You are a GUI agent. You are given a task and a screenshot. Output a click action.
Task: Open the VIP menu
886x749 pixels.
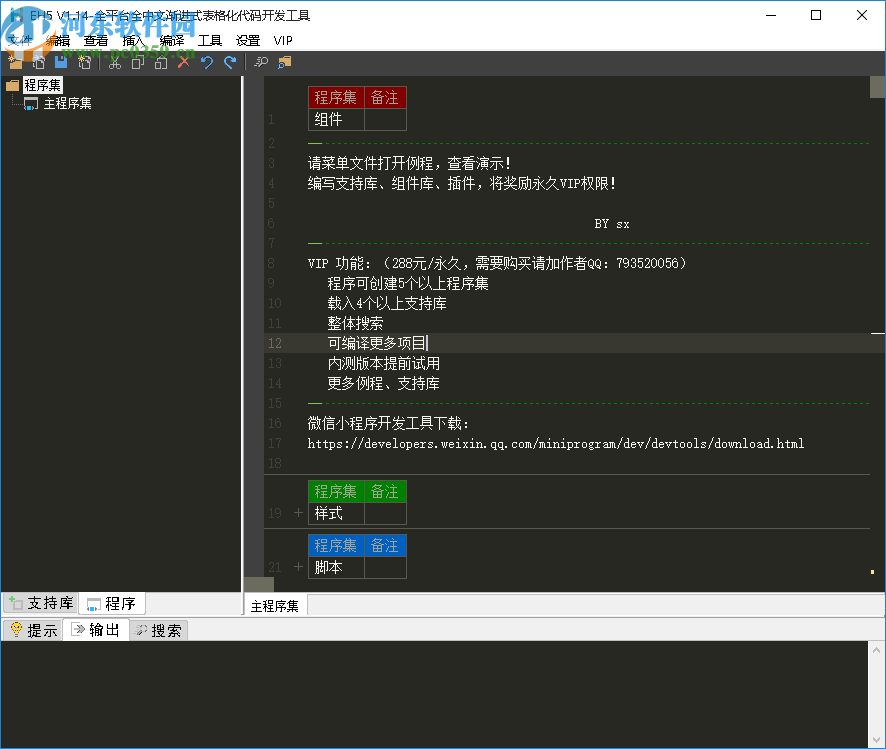(x=282, y=40)
